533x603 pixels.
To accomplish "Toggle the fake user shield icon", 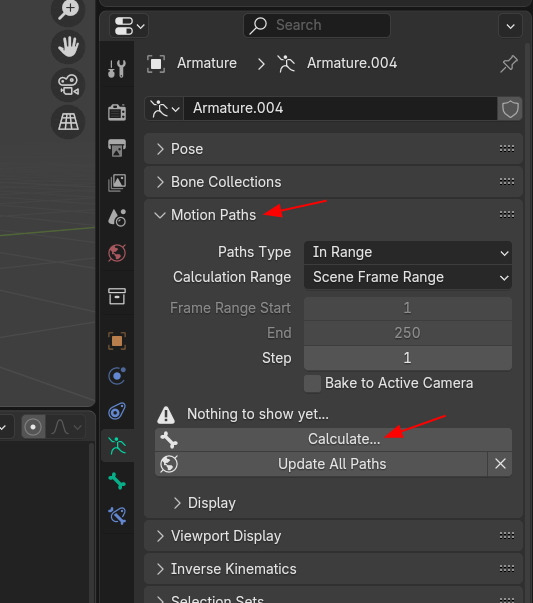I will pos(510,109).
